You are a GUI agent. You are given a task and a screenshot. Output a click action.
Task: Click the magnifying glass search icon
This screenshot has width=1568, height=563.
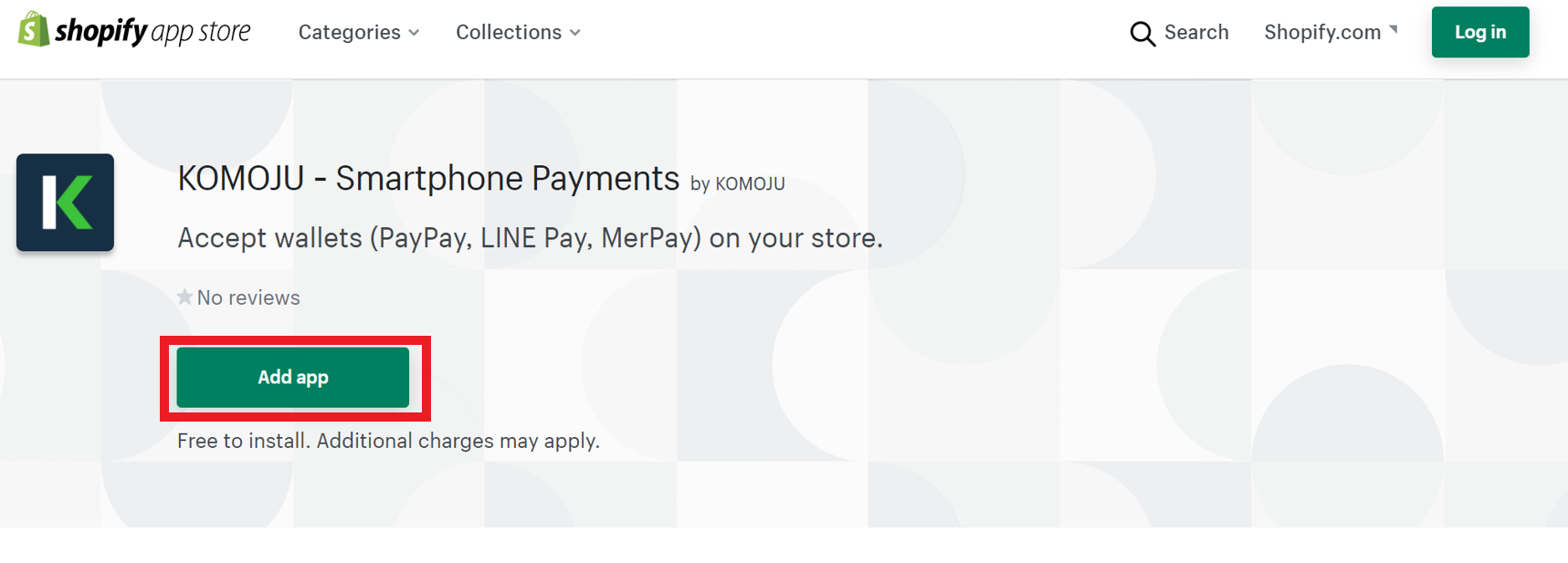coord(1142,34)
